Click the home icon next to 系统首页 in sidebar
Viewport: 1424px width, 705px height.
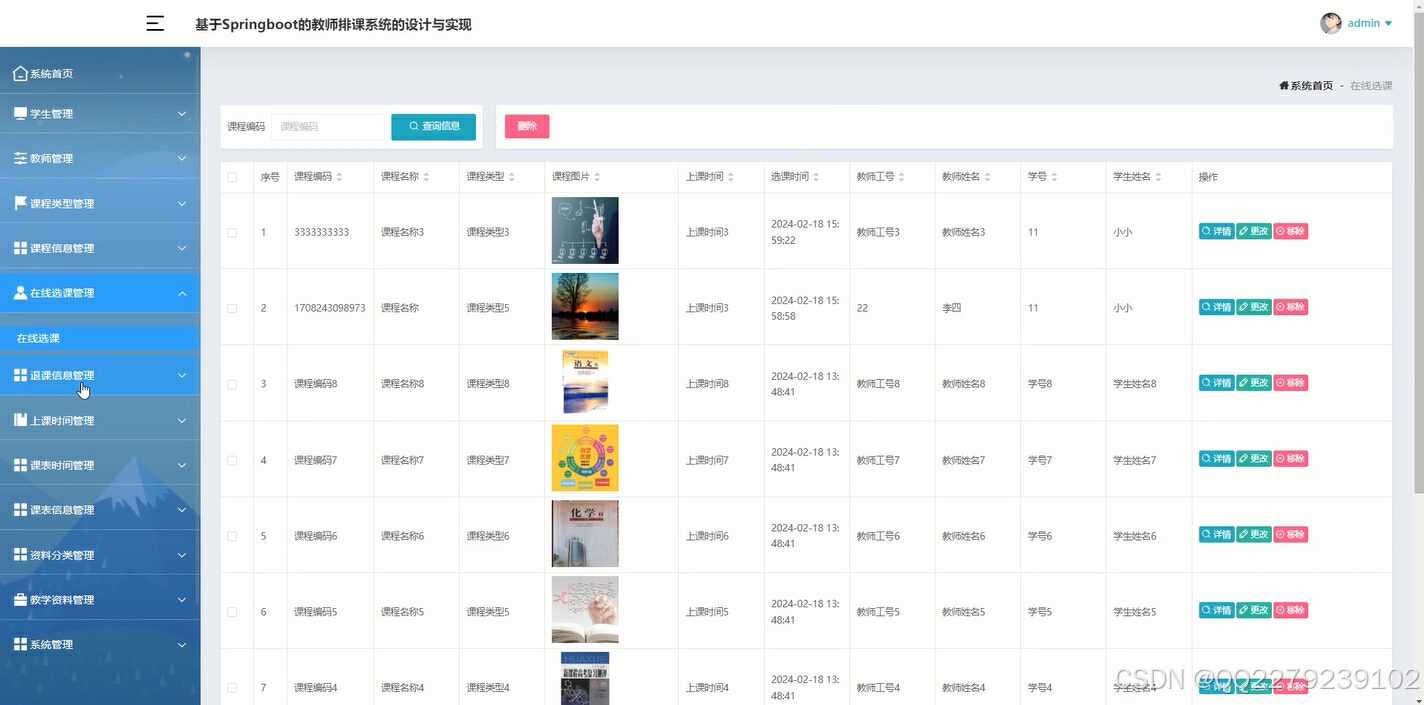pyautogui.click(x=19, y=72)
